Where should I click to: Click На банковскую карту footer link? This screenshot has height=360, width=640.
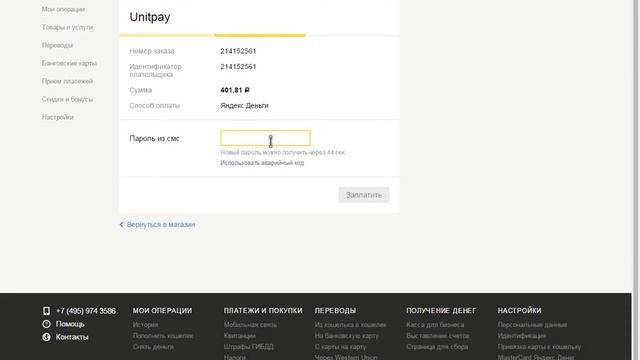[x=347, y=336]
